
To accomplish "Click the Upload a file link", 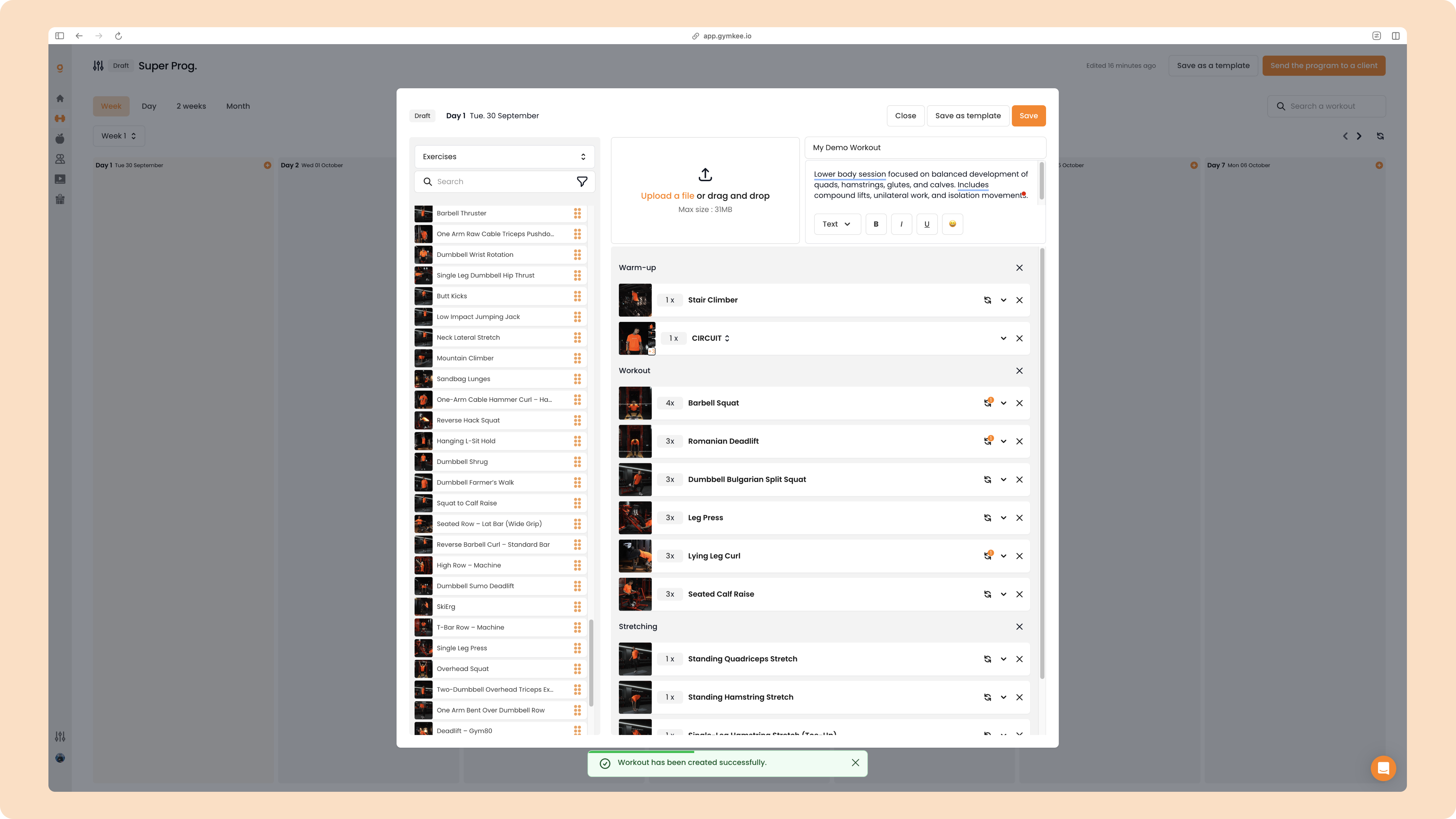I will click(x=667, y=196).
